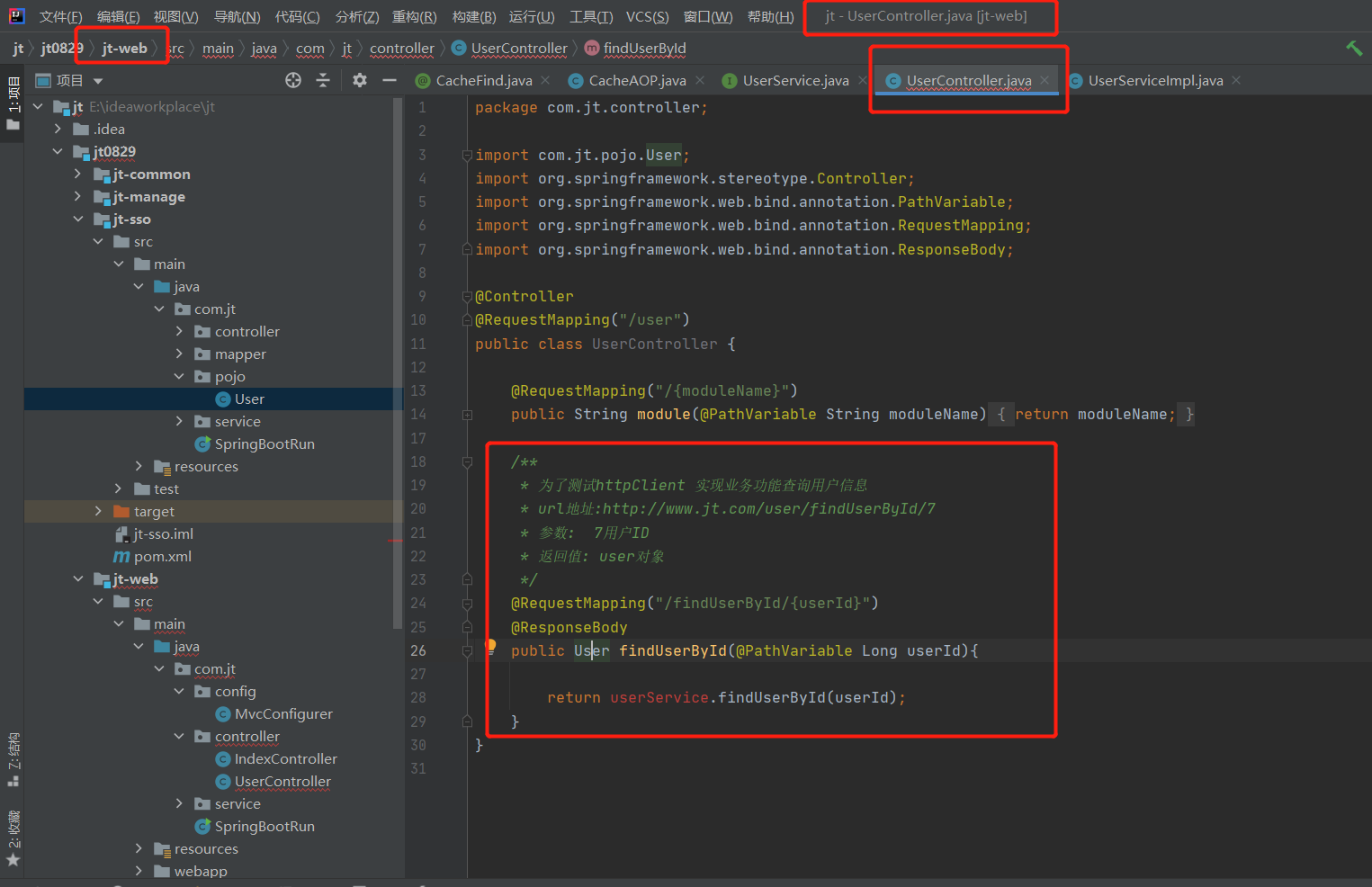Open the 编辑(E) menu

point(119,17)
